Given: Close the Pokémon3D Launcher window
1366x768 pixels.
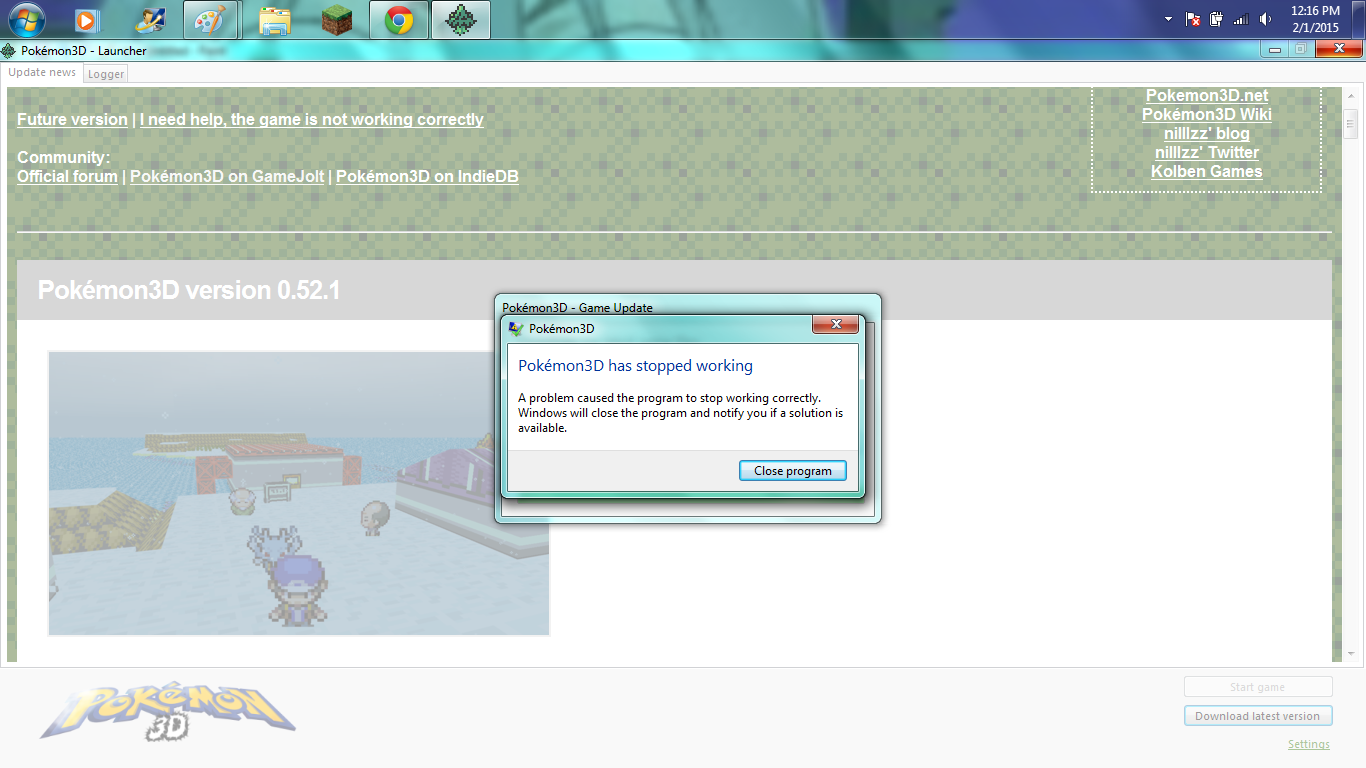Looking at the screenshot, I should point(1338,48).
